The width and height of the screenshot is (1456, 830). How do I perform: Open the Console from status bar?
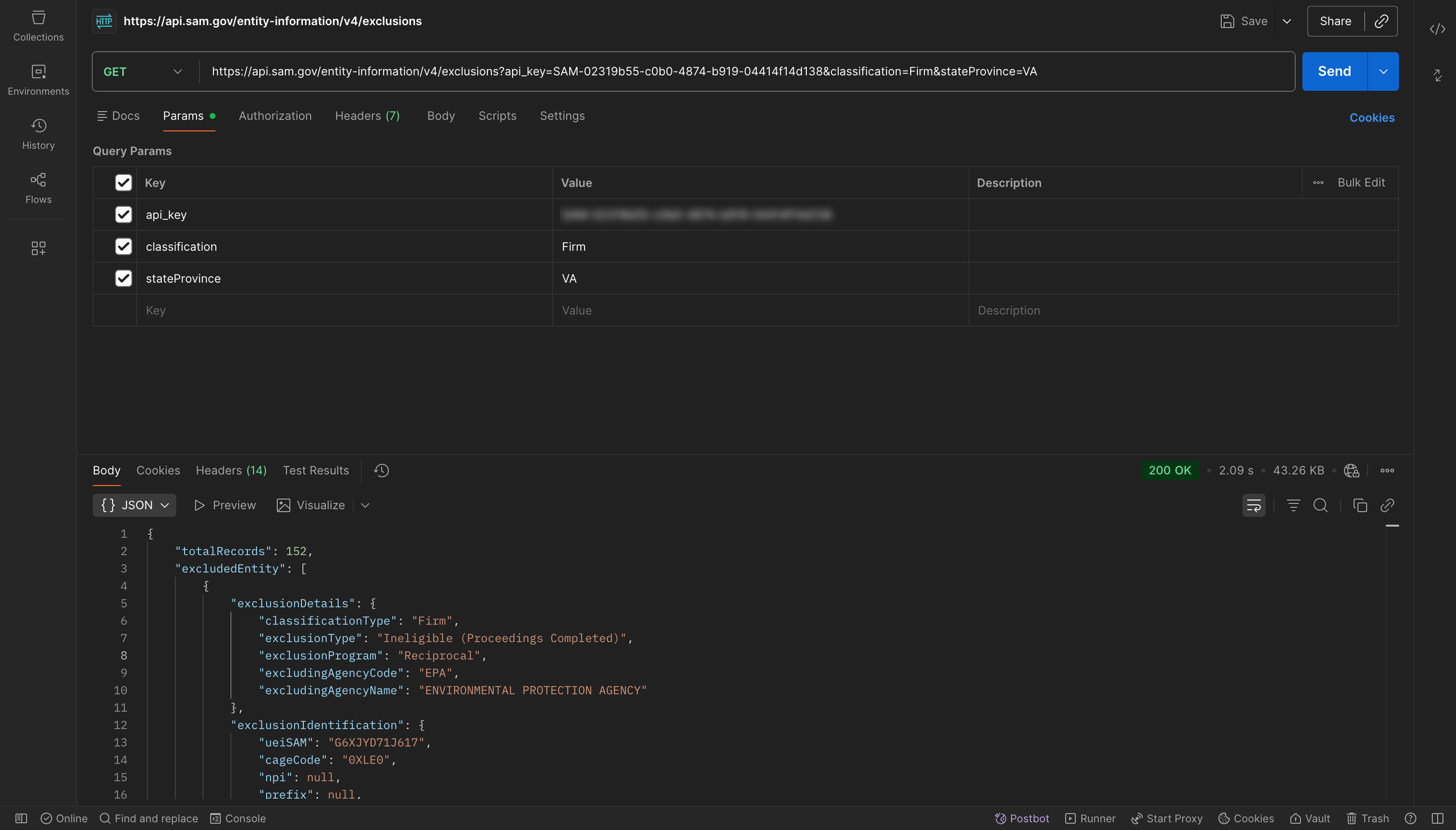238,818
